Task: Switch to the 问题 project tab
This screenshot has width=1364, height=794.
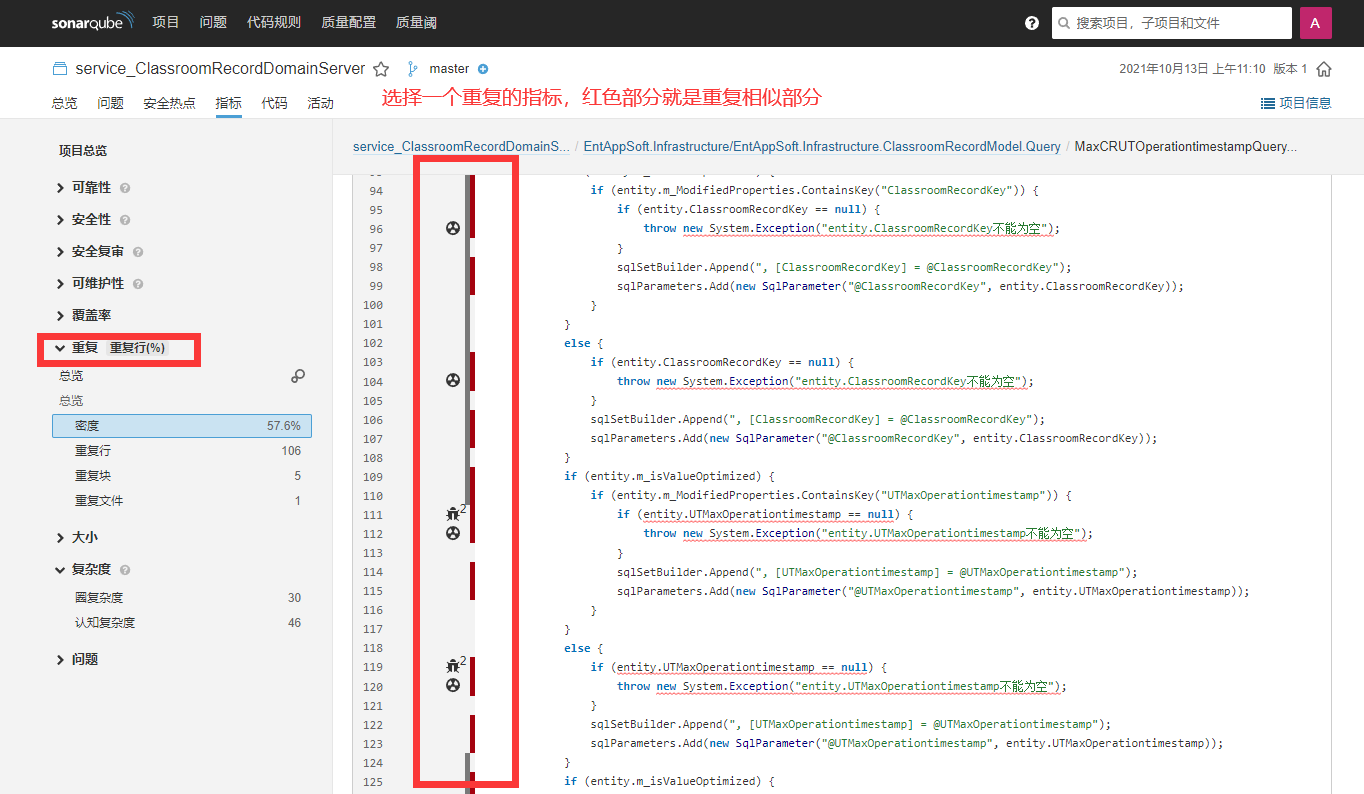Action: 110,103
